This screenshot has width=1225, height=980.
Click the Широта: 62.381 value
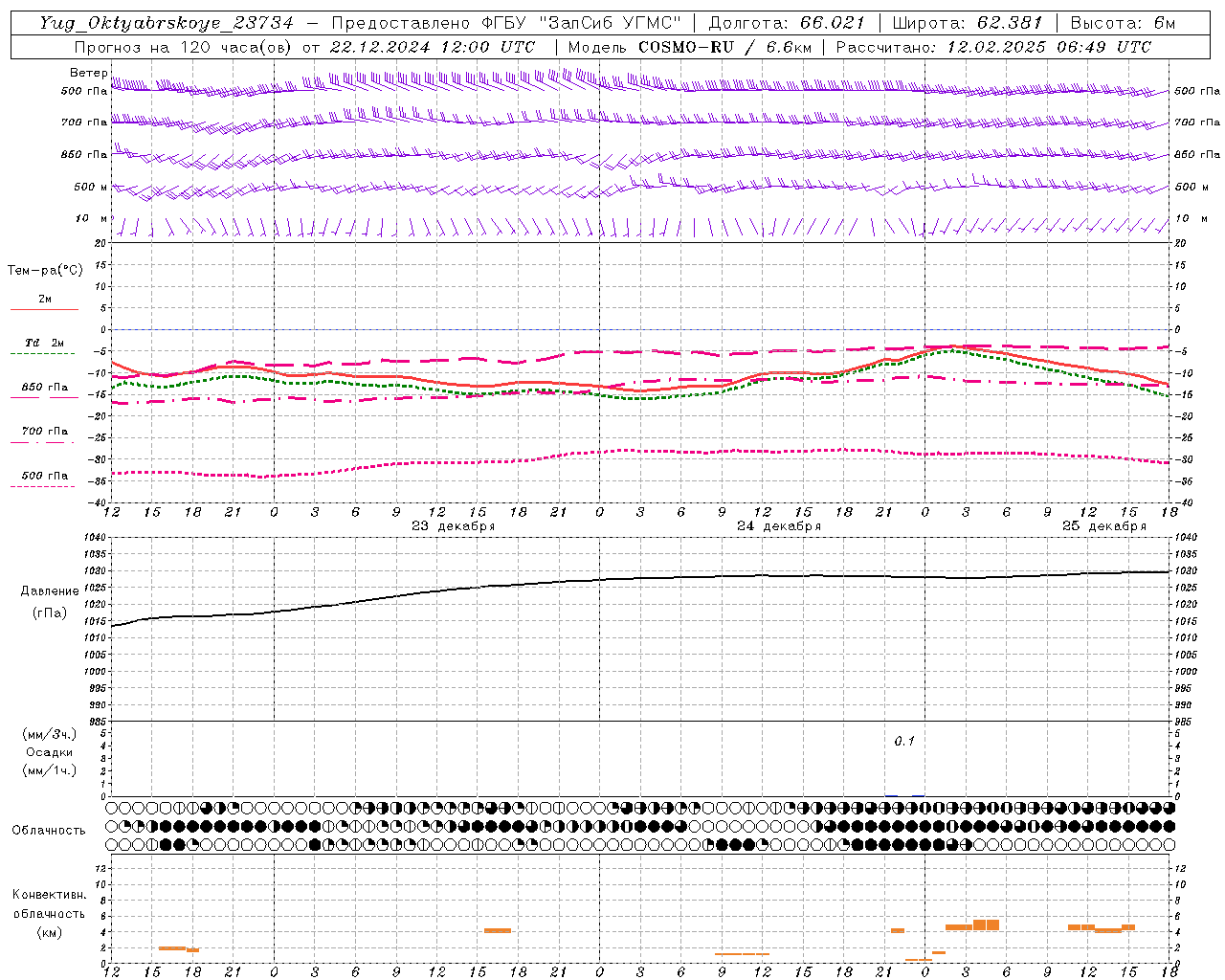(968, 24)
